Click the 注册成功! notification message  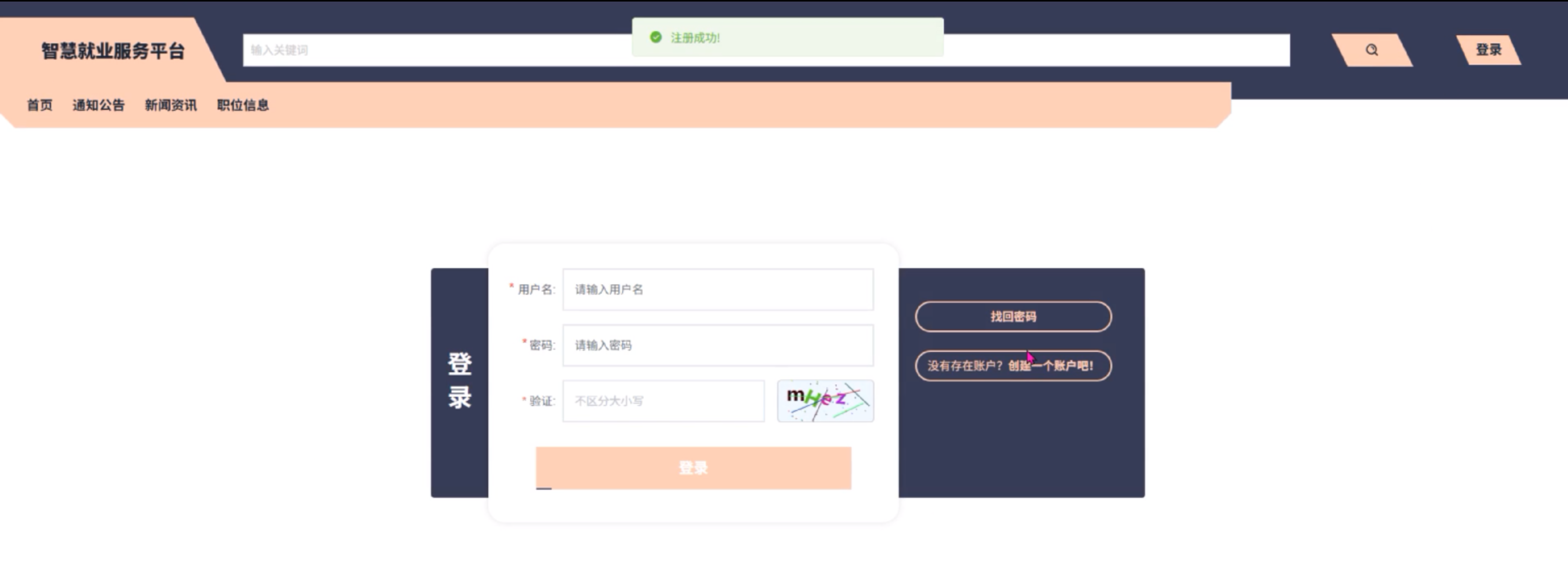coord(695,38)
